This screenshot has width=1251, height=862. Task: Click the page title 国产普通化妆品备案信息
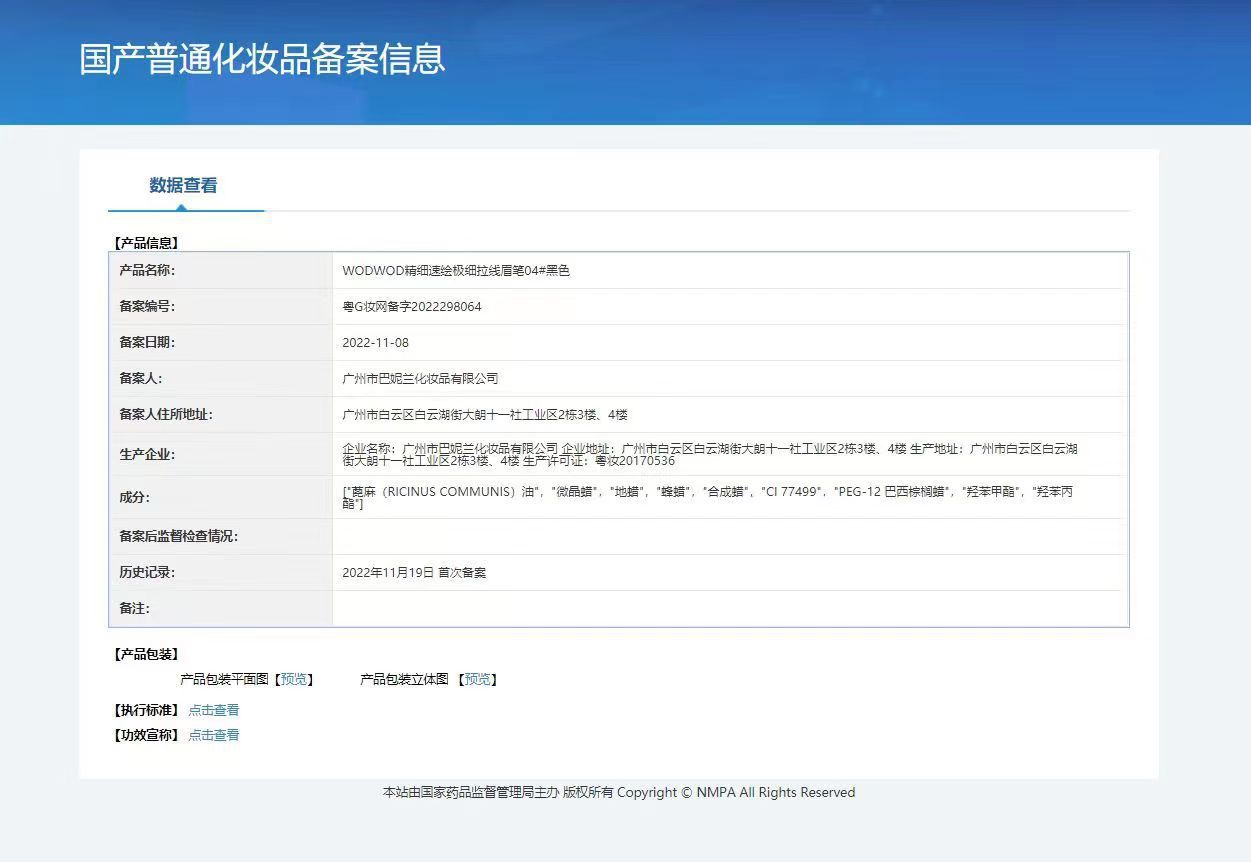click(x=262, y=58)
